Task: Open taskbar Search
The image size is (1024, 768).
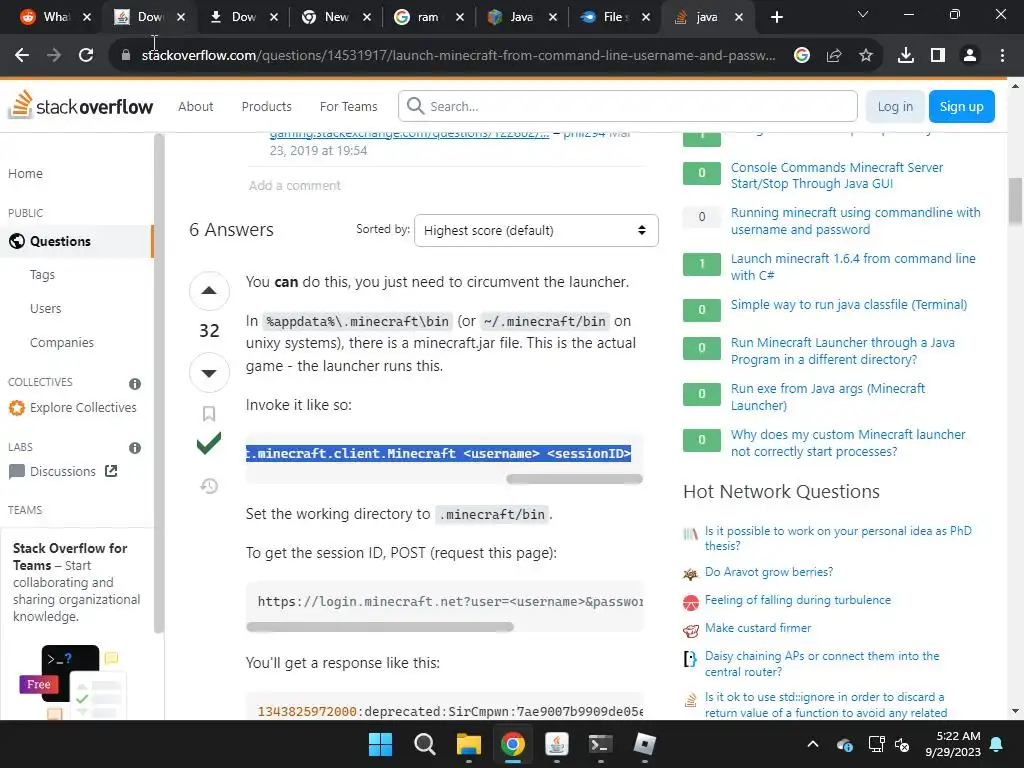Action: pos(424,744)
